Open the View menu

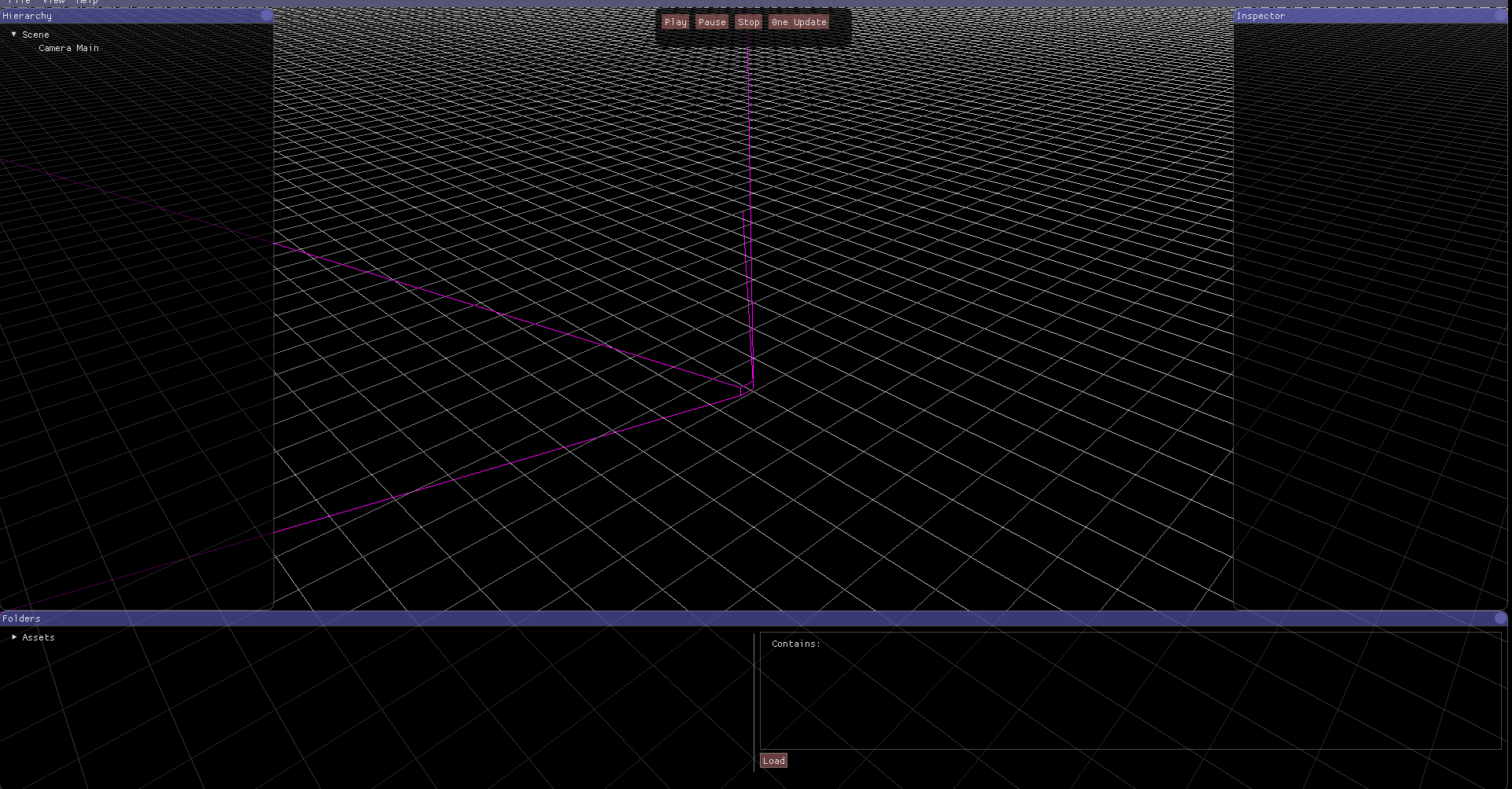click(x=53, y=2)
